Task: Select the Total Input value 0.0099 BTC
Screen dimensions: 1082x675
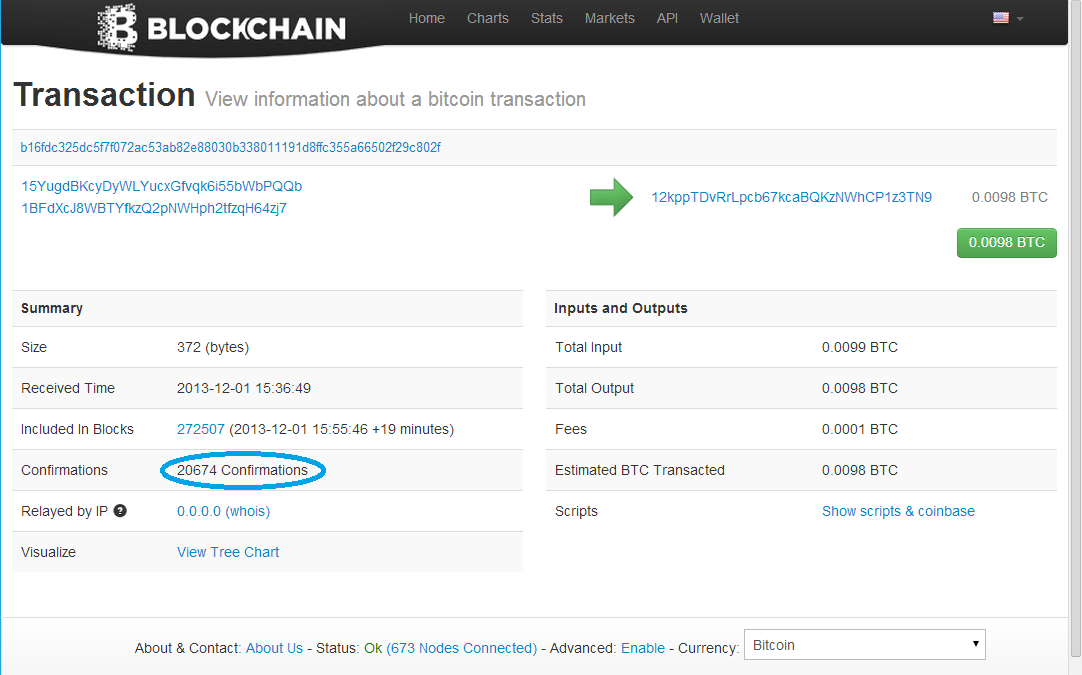Action: [860, 347]
